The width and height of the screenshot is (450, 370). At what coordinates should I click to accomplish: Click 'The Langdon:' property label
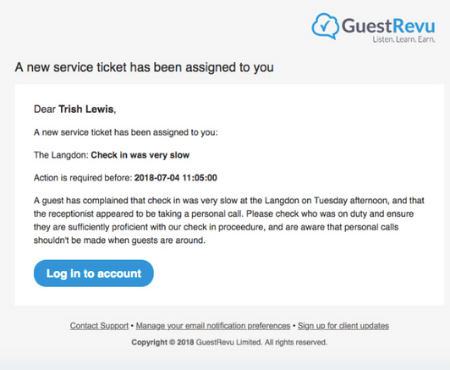click(x=61, y=155)
